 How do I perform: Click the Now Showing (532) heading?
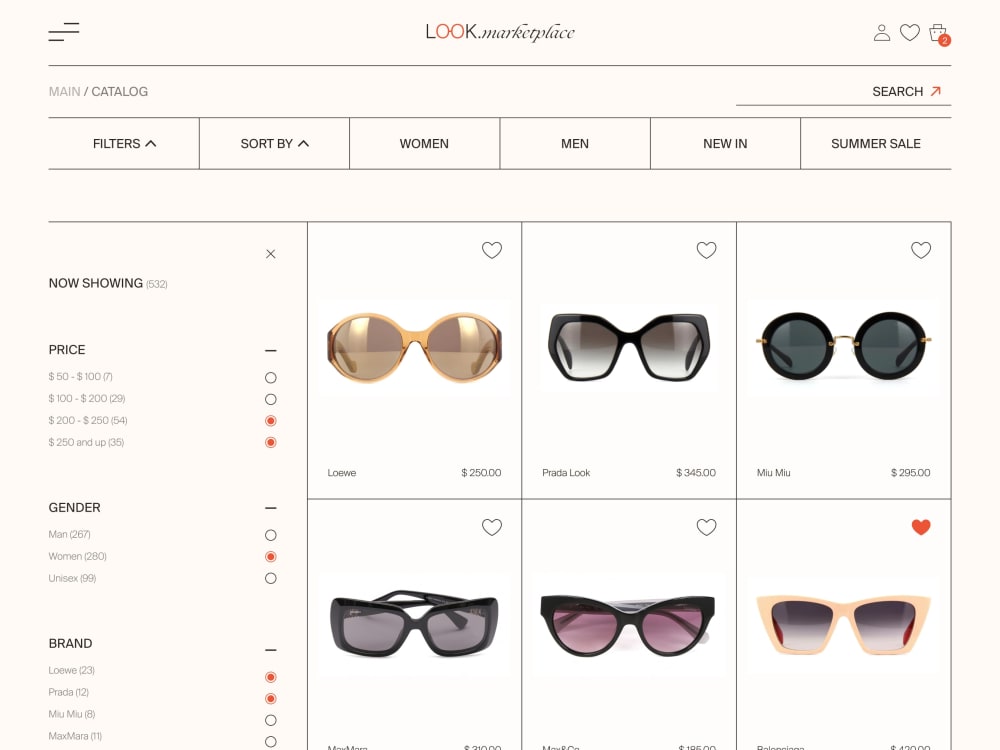pos(108,283)
